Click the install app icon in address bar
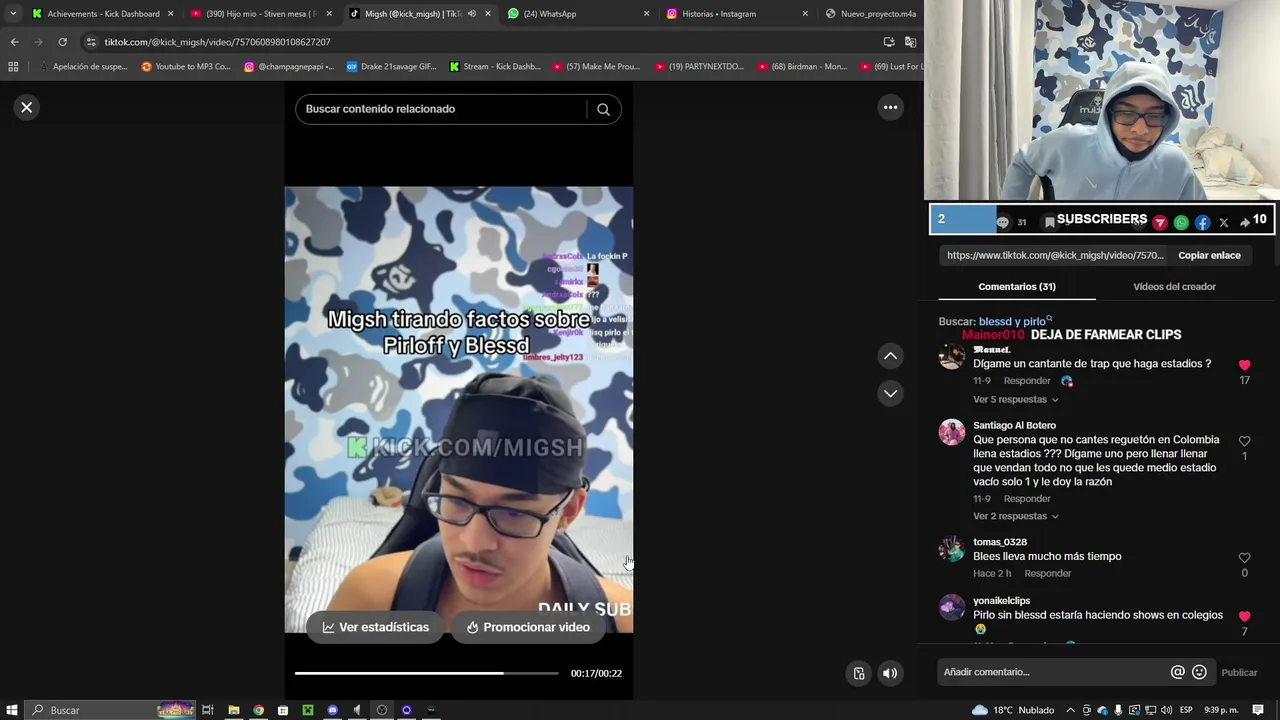 pos(888,42)
